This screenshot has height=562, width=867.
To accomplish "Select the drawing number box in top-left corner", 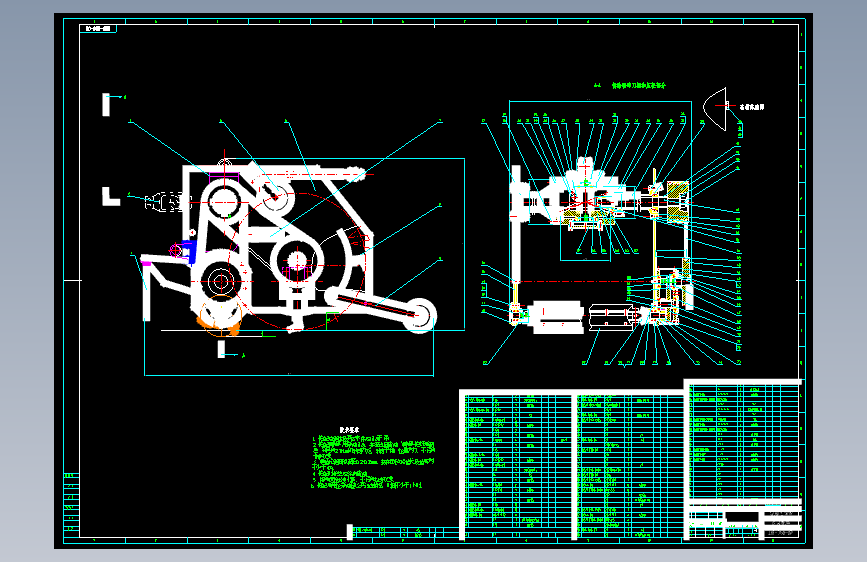I will click(x=98, y=28).
